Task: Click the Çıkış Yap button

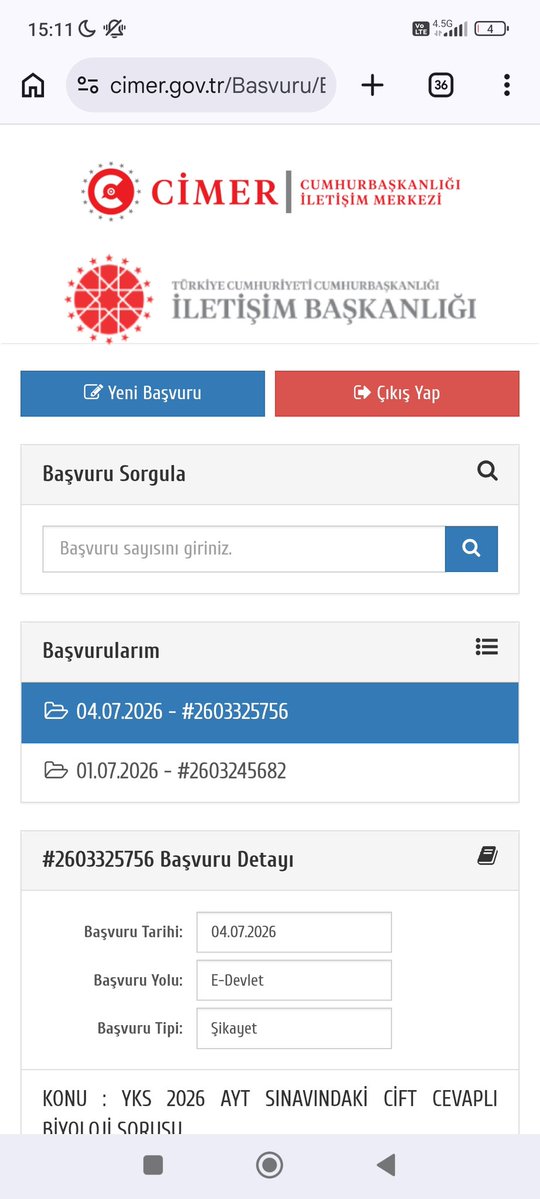Action: tap(397, 393)
